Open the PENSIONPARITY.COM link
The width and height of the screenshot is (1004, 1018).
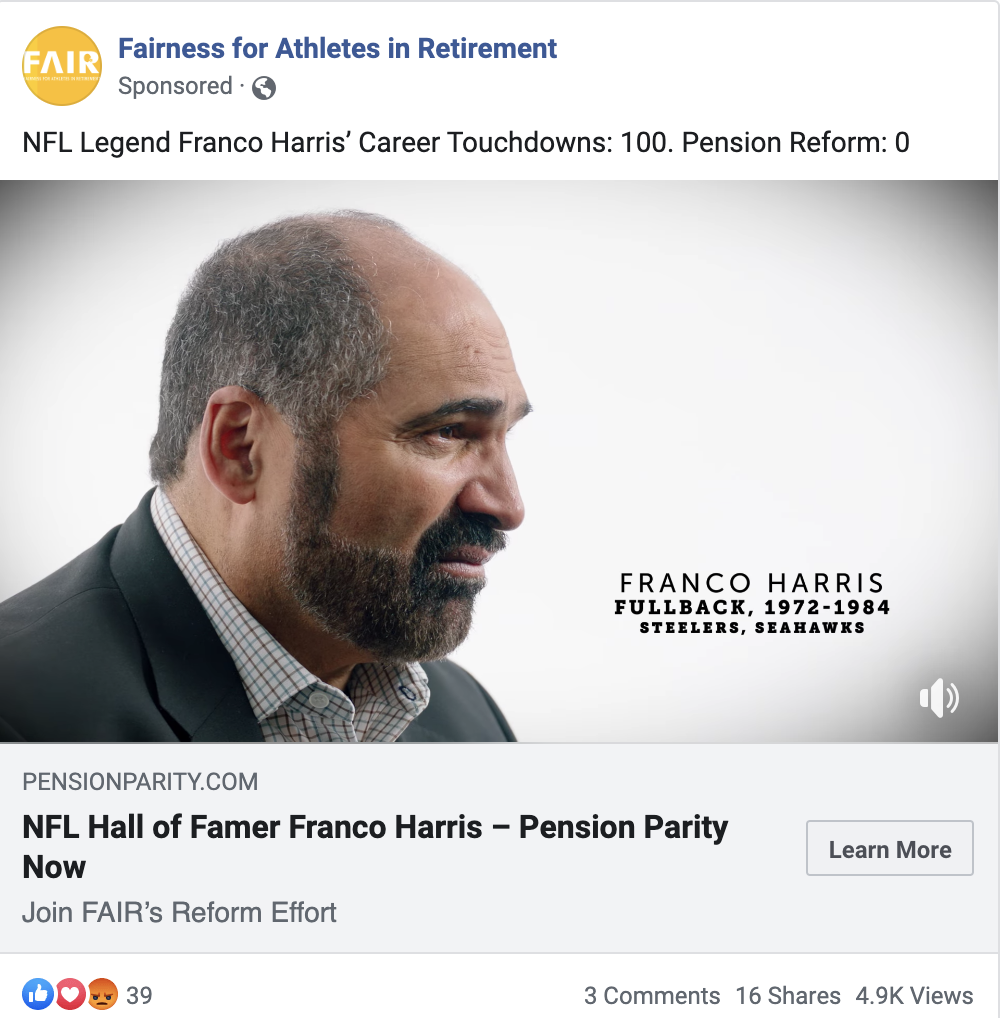(x=140, y=782)
